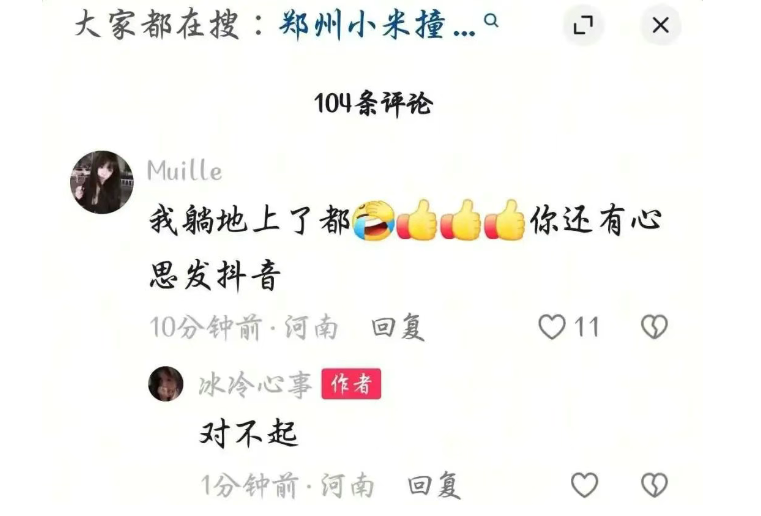Click the like count 11

point(586,327)
